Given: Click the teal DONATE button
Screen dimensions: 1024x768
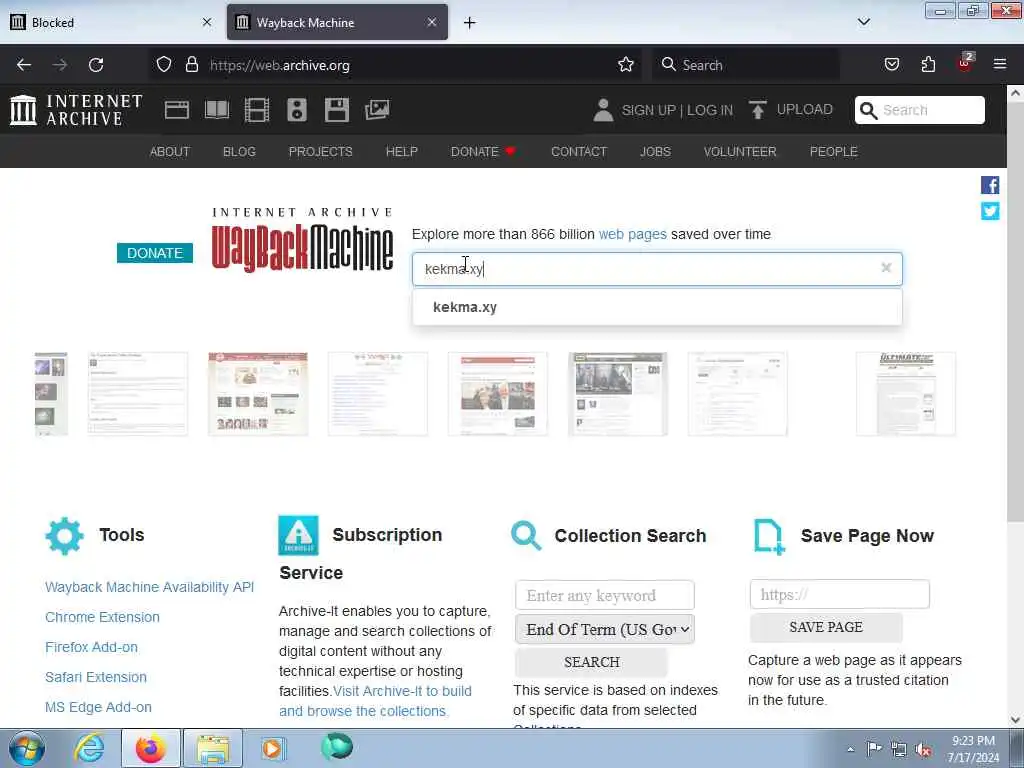Looking at the screenshot, I should point(155,253).
